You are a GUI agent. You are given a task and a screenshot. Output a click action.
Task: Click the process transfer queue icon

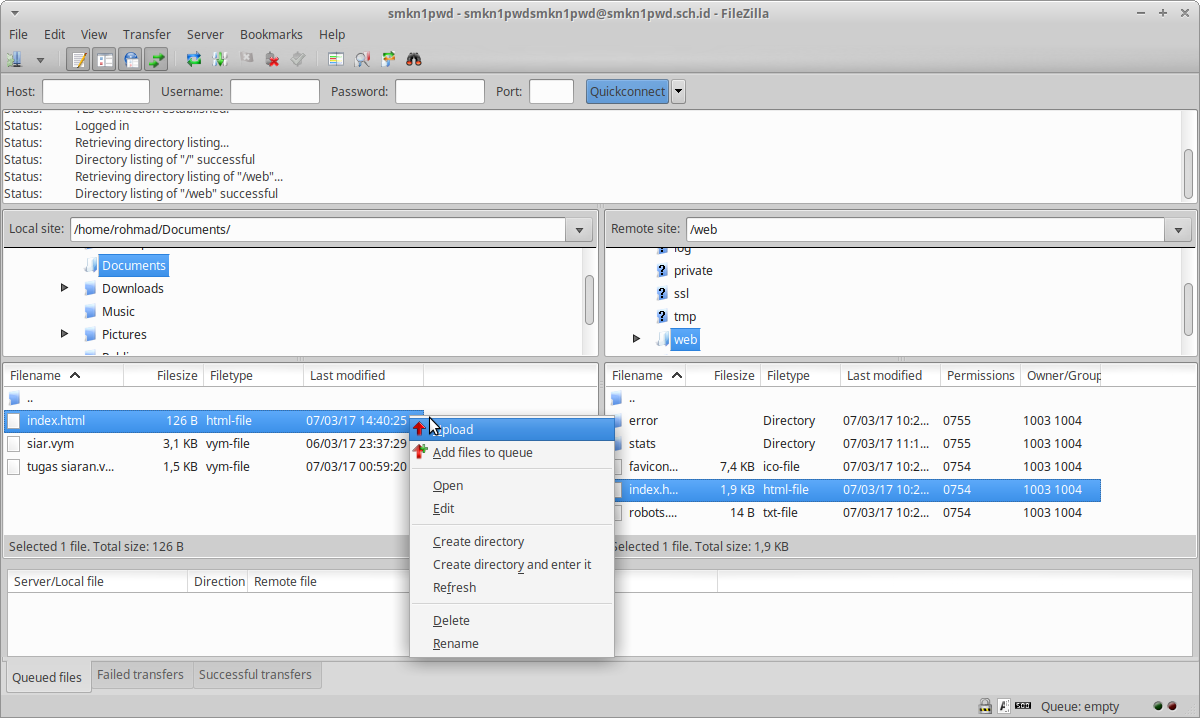[220, 60]
